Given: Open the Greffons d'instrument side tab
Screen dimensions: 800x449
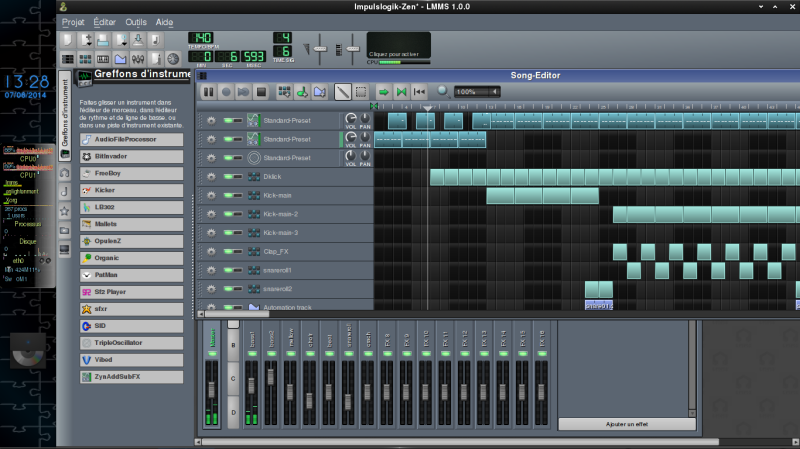Looking at the screenshot, I should 65,118.
